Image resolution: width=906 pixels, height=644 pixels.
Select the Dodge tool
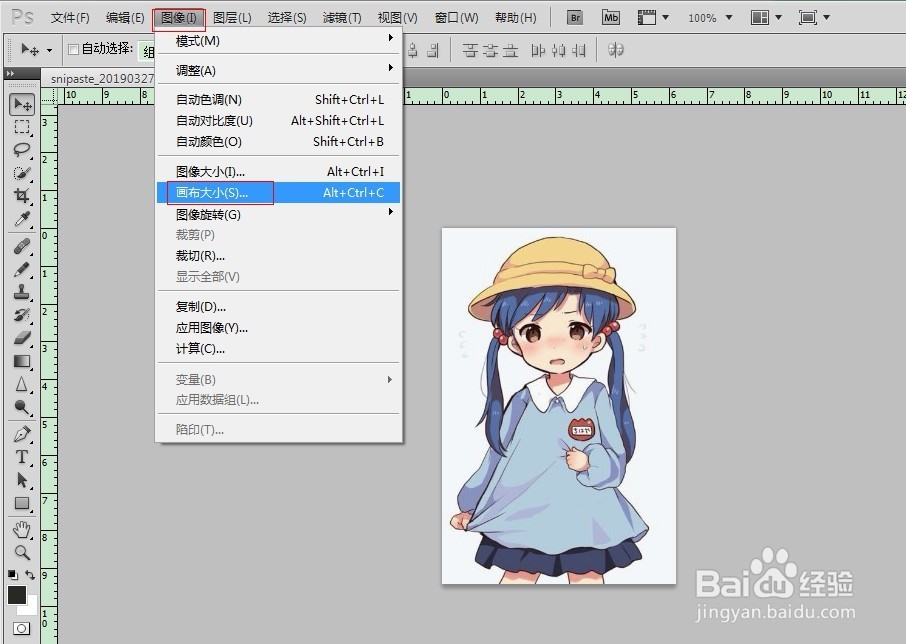click(22, 408)
